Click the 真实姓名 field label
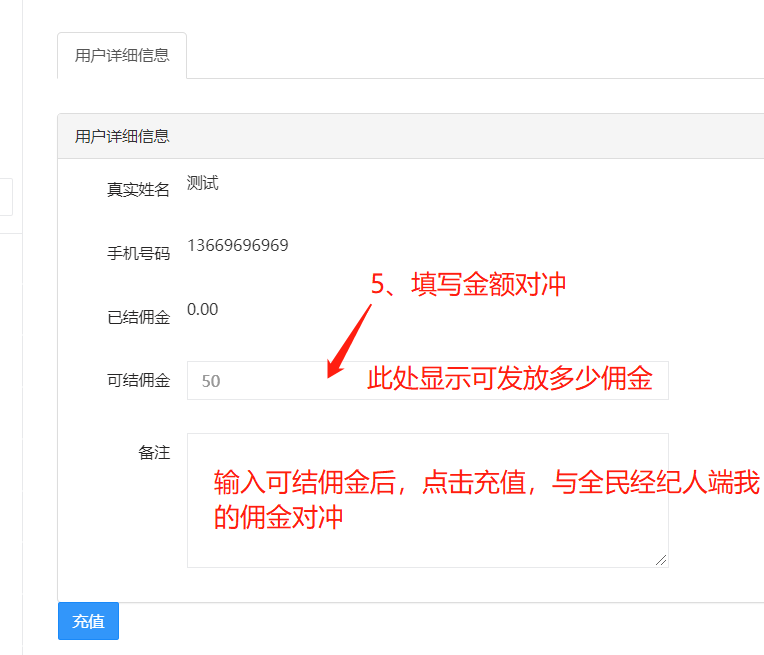The height and width of the screenshot is (655, 764). (x=138, y=190)
